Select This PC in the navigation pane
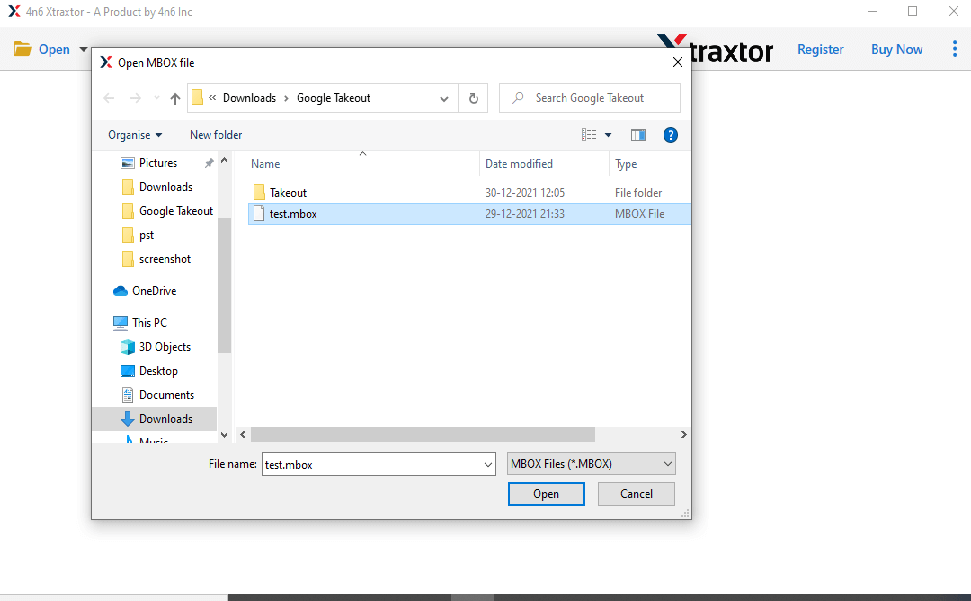Screen dimensions: 971x601 149,322
